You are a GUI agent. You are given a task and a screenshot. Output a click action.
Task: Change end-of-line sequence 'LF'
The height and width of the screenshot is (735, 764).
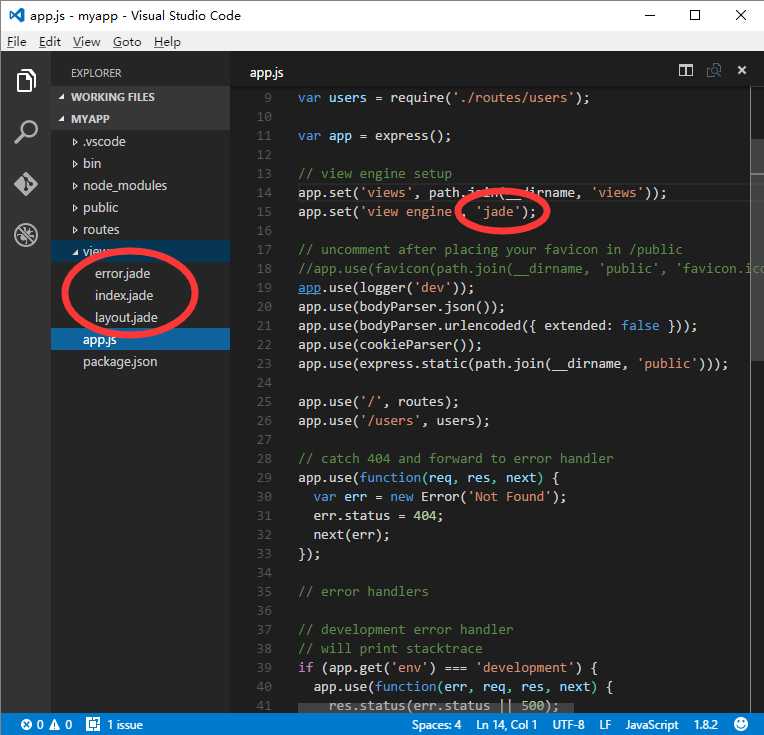point(605,725)
